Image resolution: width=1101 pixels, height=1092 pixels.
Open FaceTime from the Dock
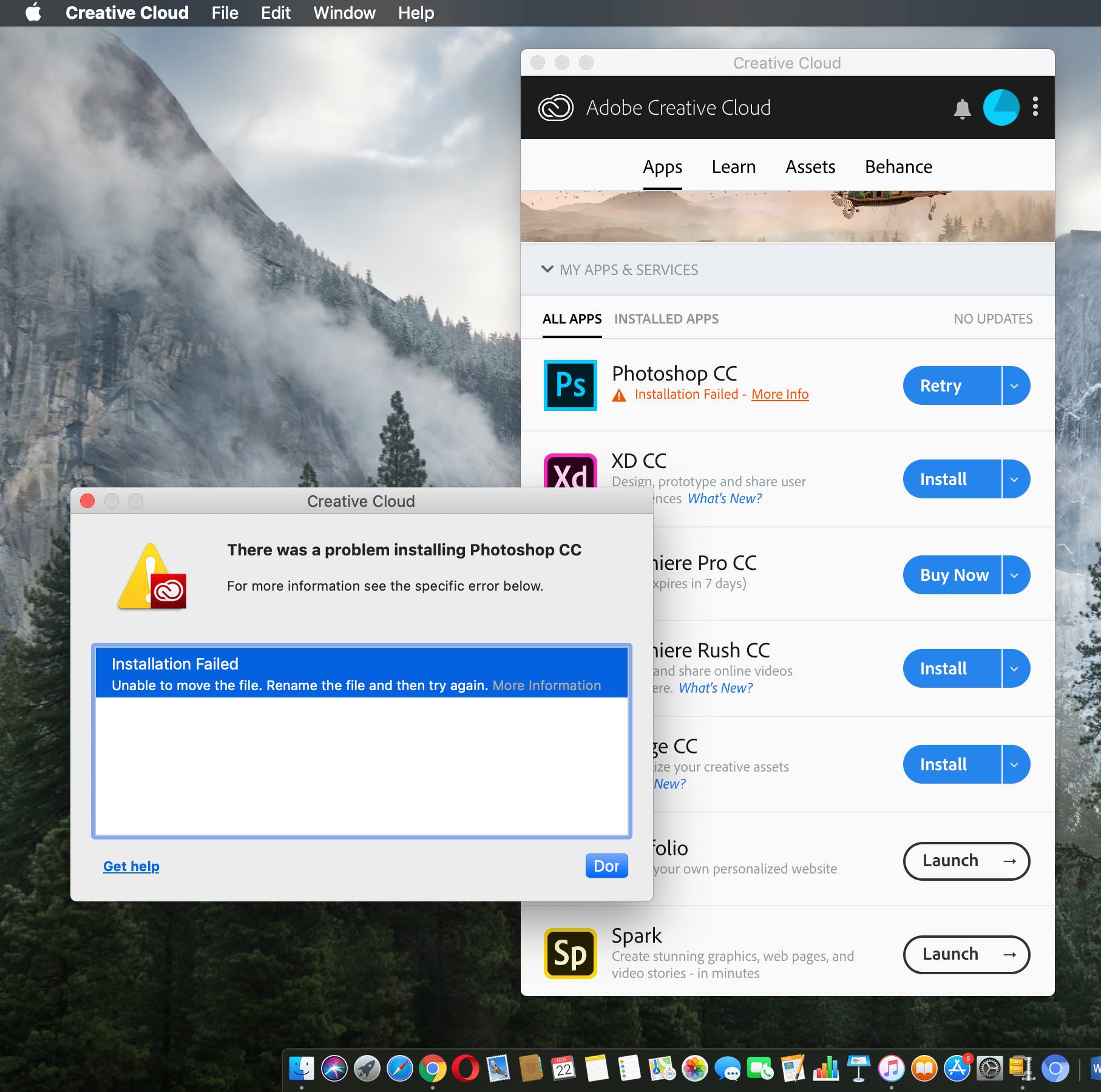(x=761, y=1069)
